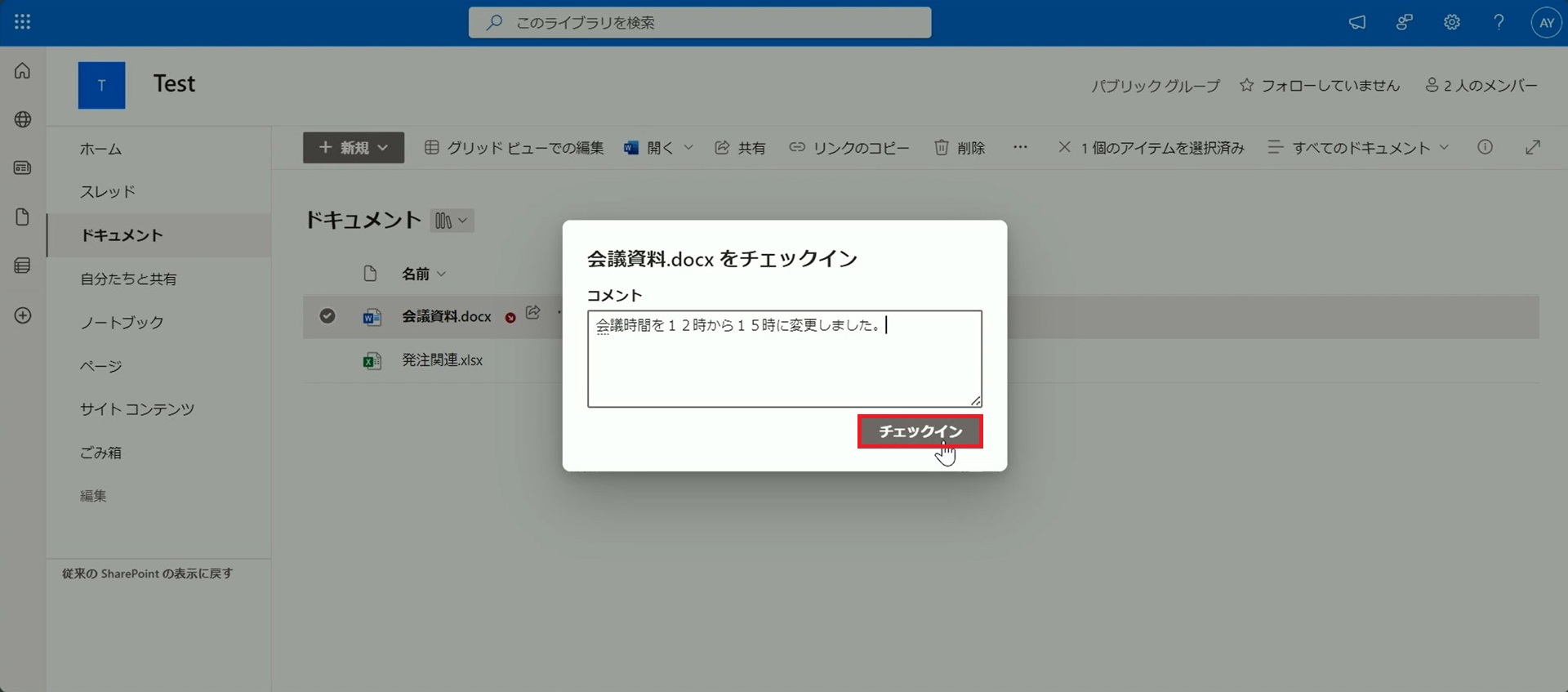Expand the 新規 dropdown button
The width and height of the screenshot is (1568, 692).
click(353, 148)
